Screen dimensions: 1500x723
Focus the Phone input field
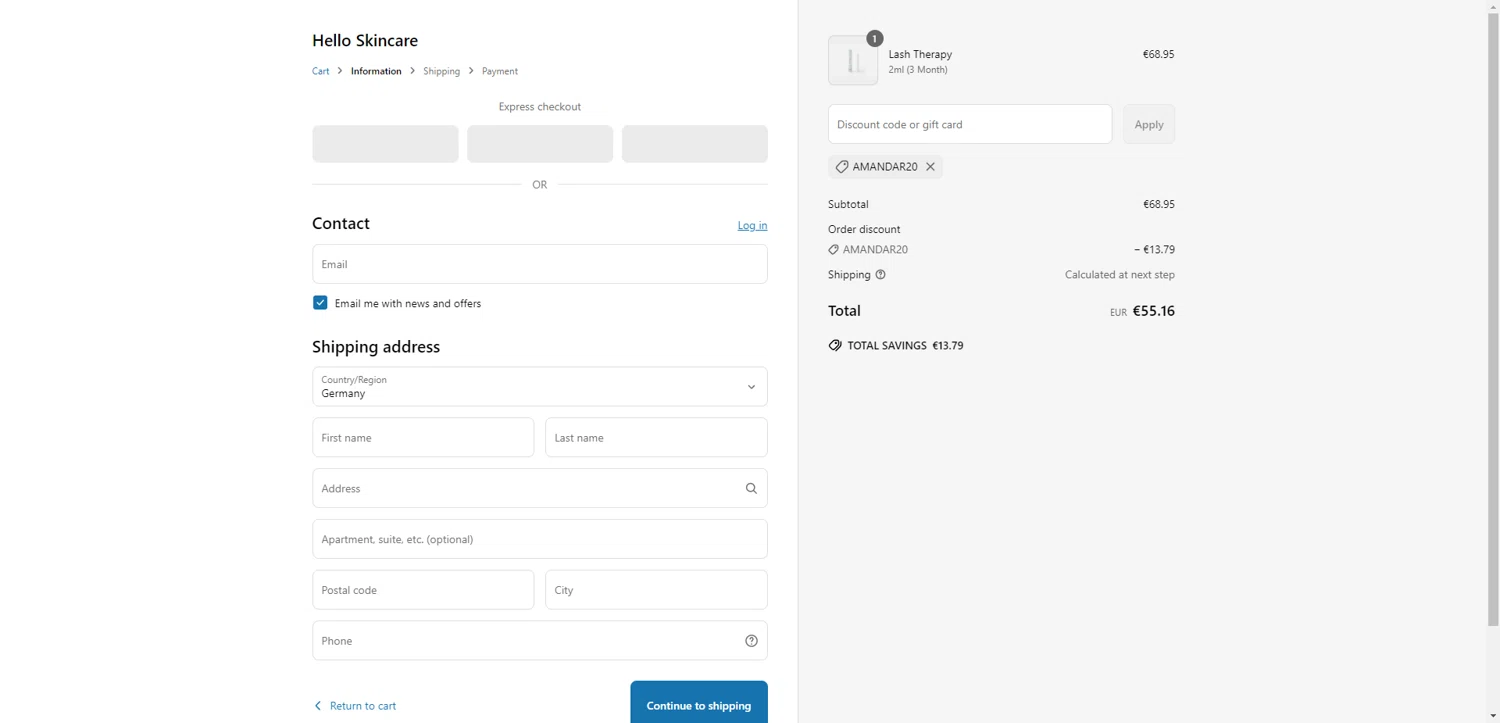[540, 641]
